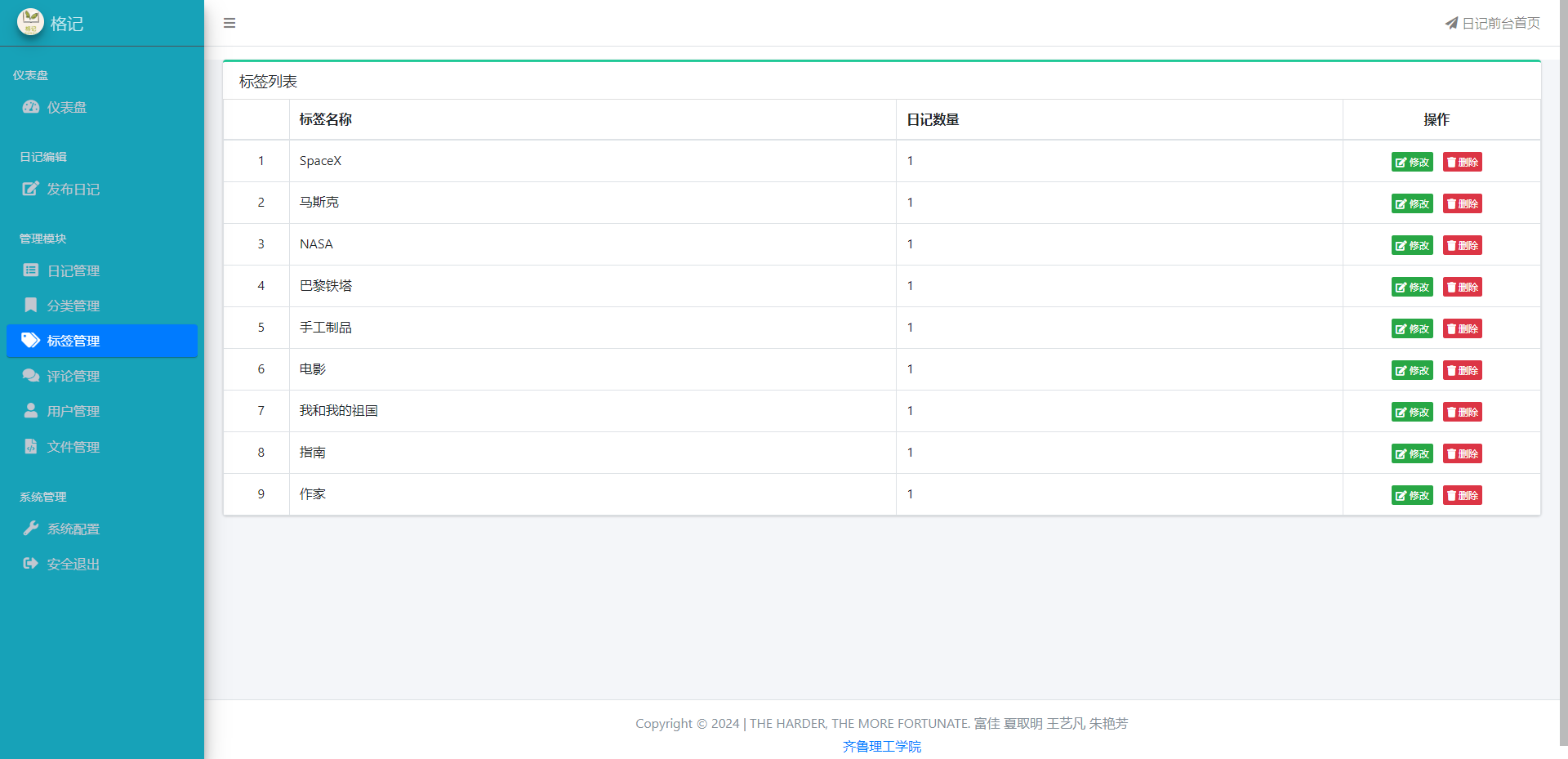
Task: Click the 系统配置 wrench icon
Action: coord(31,529)
